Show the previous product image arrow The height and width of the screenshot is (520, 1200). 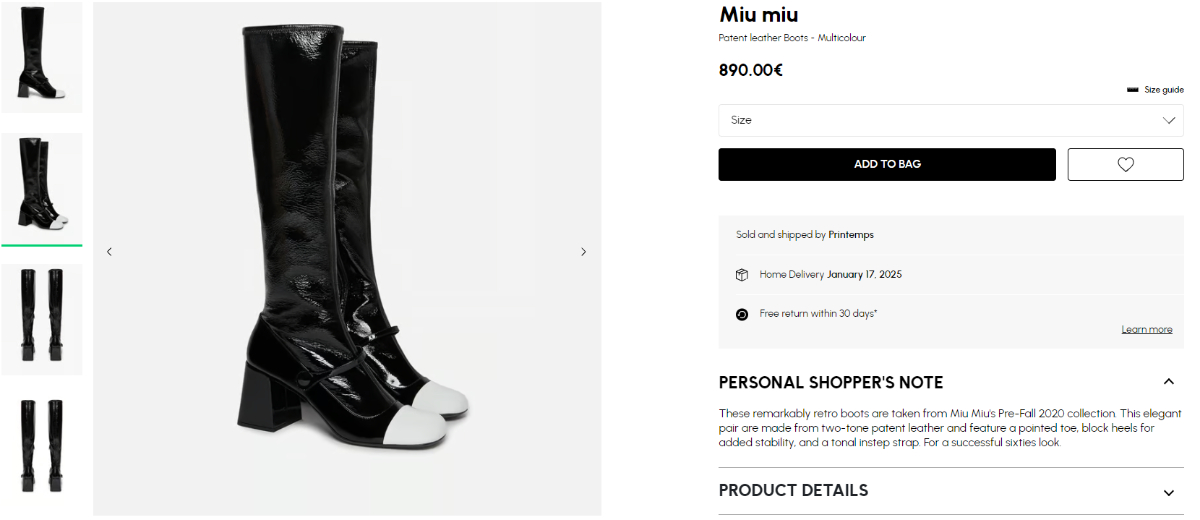[109, 252]
